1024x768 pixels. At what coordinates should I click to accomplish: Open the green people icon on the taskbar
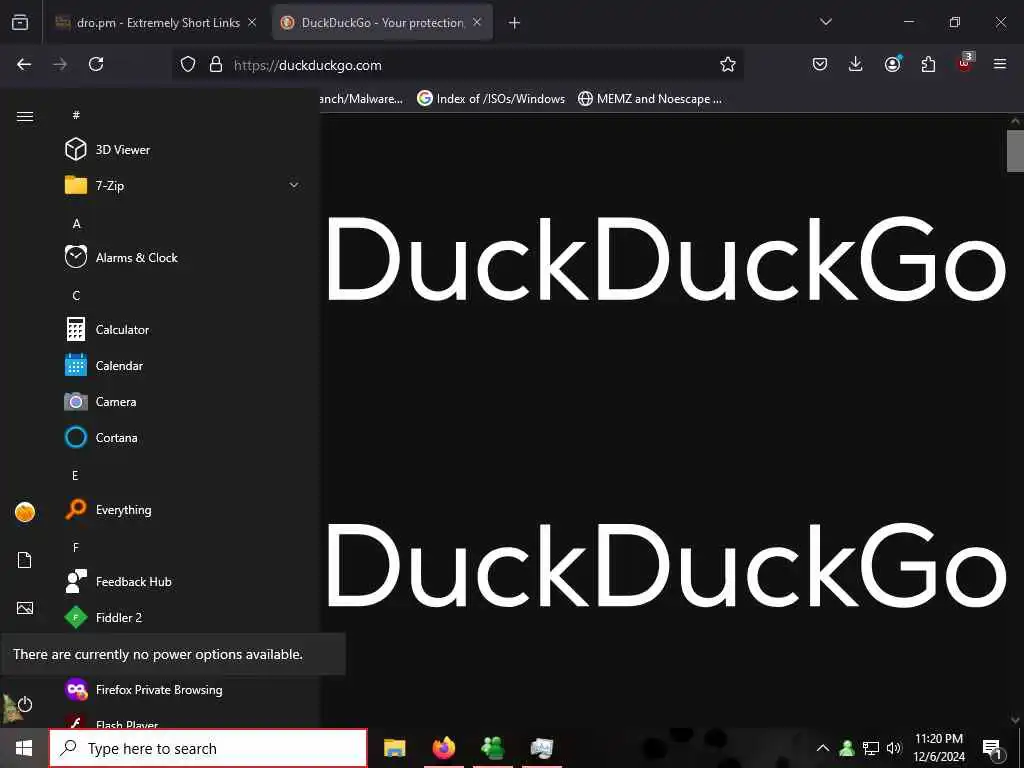(492, 748)
